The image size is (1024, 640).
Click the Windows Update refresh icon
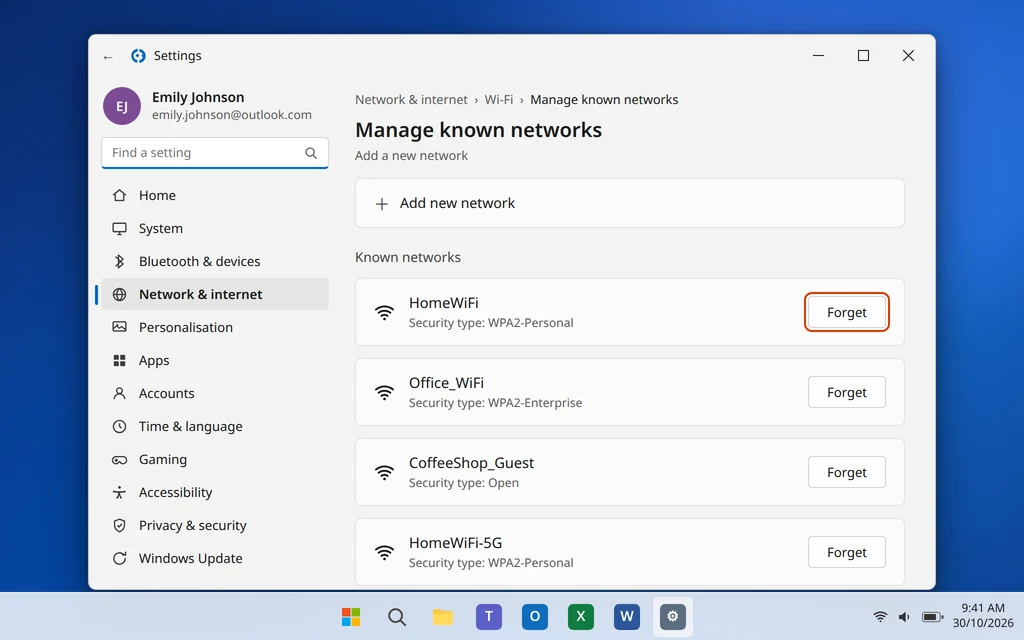(x=120, y=558)
